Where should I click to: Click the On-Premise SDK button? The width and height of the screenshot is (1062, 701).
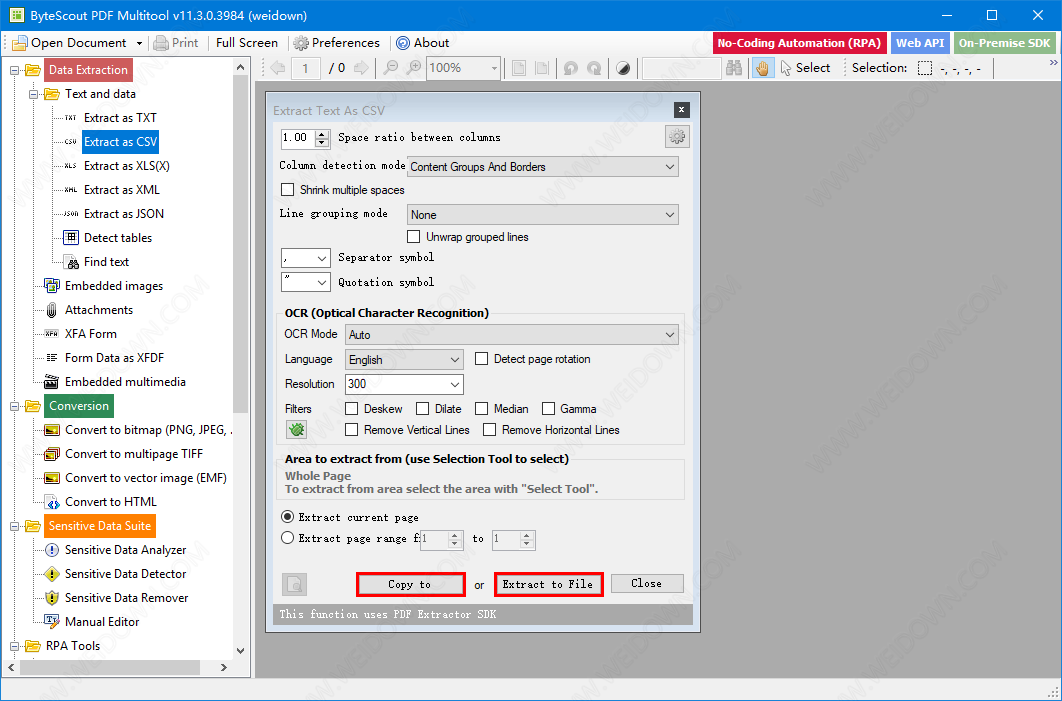pos(1004,43)
